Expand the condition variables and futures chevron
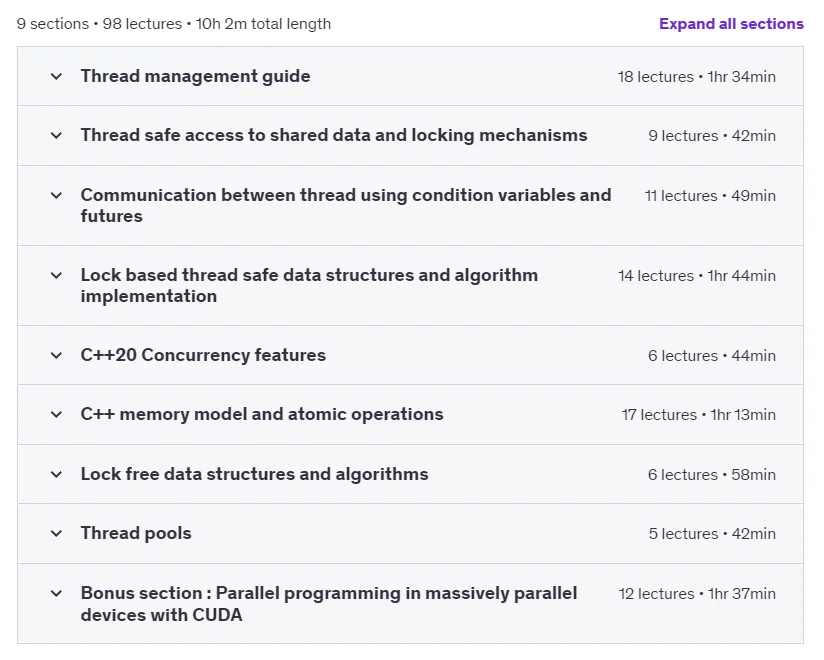Viewport: 824px width, 660px height. [56, 195]
